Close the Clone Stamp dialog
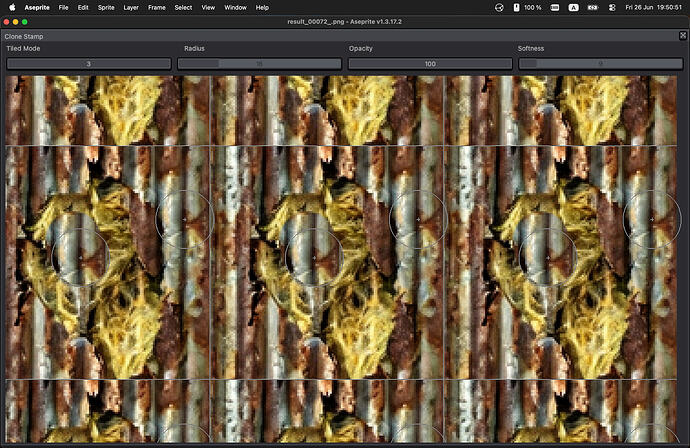This screenshot has width=690, height=448. coord(683,36)
